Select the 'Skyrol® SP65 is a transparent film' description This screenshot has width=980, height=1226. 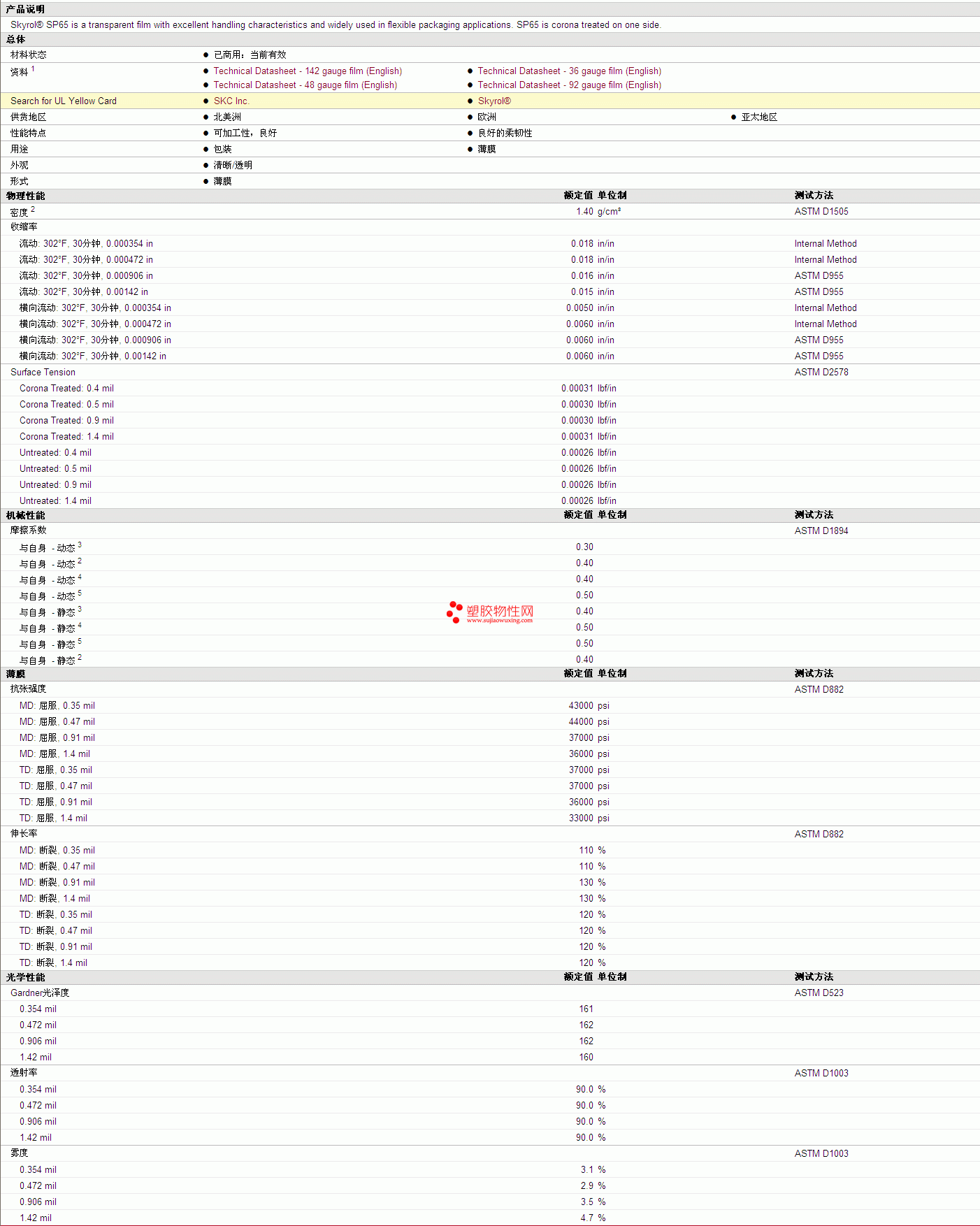click(336, 24)
